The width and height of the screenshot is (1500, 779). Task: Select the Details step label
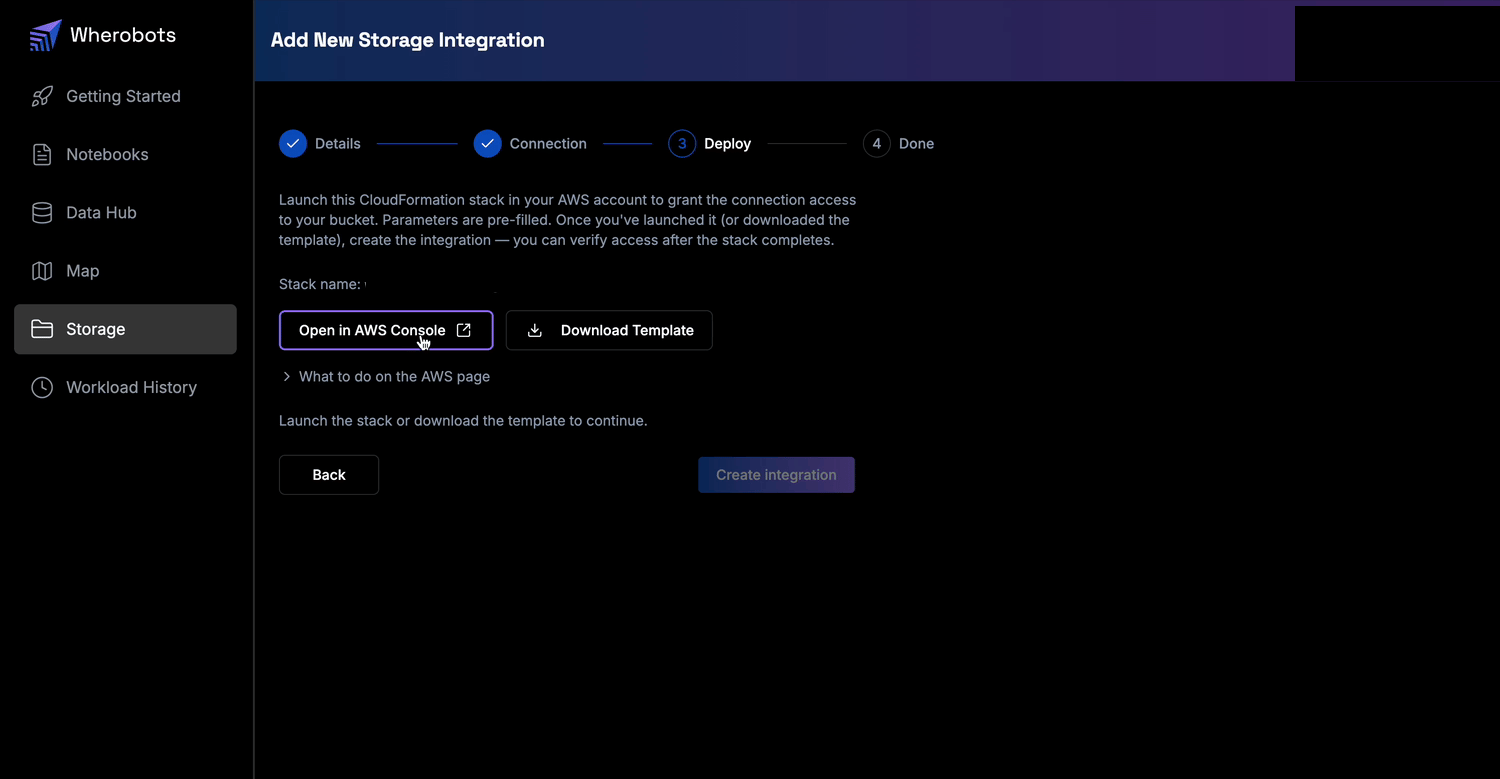click(338, 144)
